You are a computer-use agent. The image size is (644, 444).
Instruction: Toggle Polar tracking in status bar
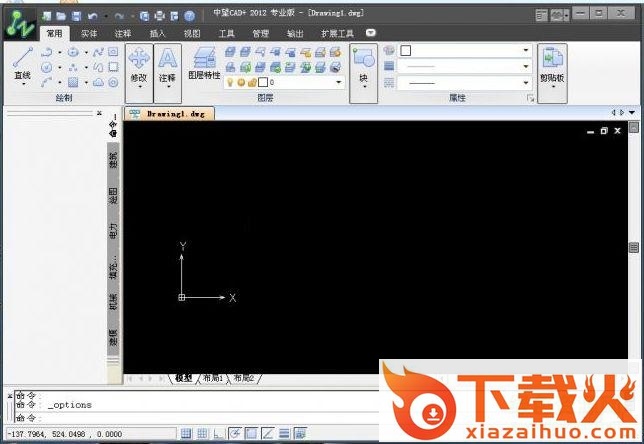235,433
